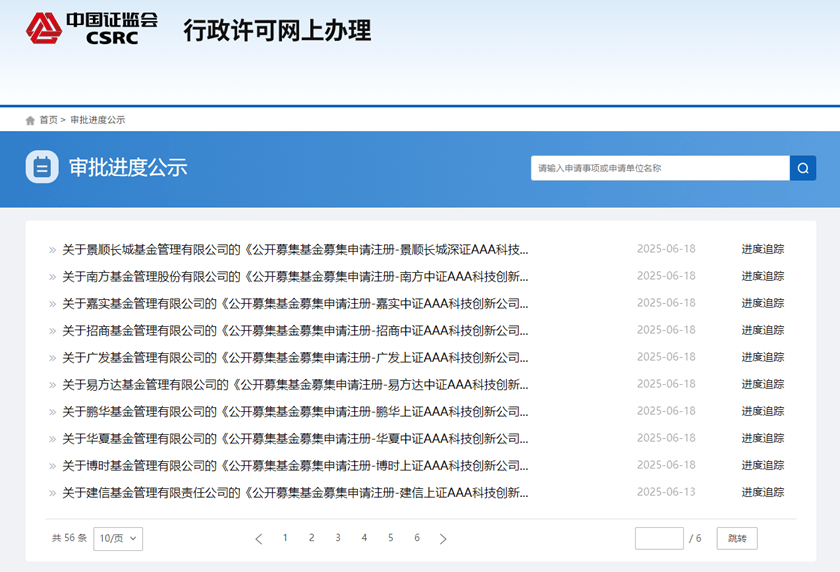Image resolution: width=840 pixels, height=572 pixels.
Task: Click 审批进度公示 breadcrumb text
Action: 98,120
